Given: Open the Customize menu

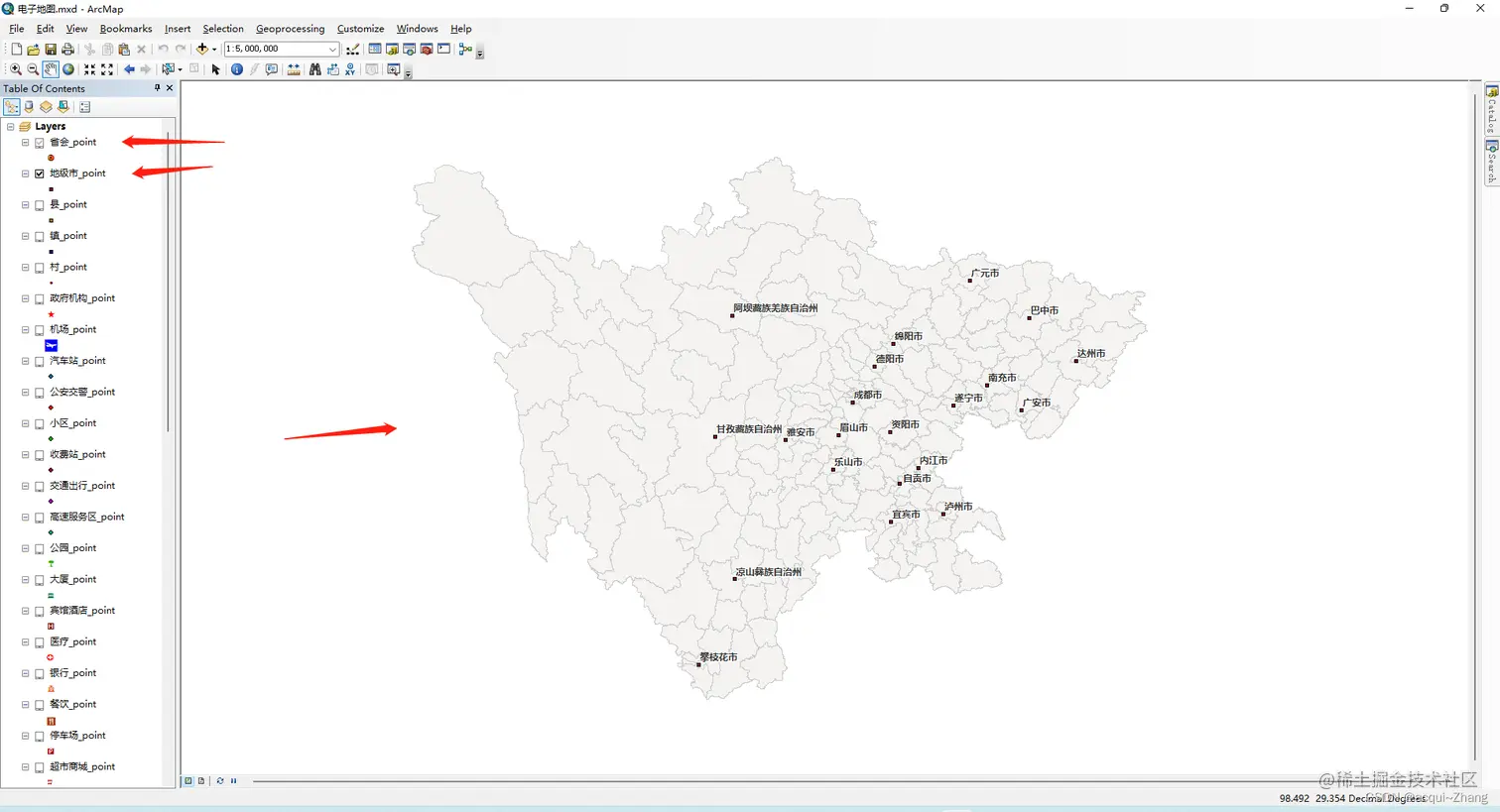Looking at the screenshot, I should 360,29.
